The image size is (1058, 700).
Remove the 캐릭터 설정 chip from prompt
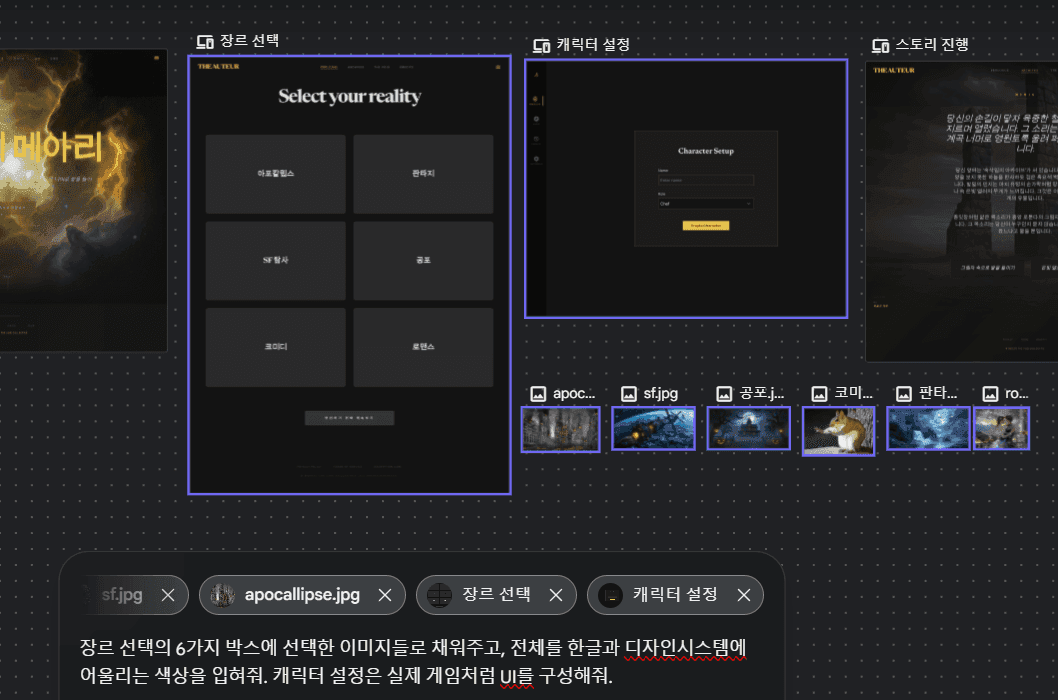coord(743,595)
